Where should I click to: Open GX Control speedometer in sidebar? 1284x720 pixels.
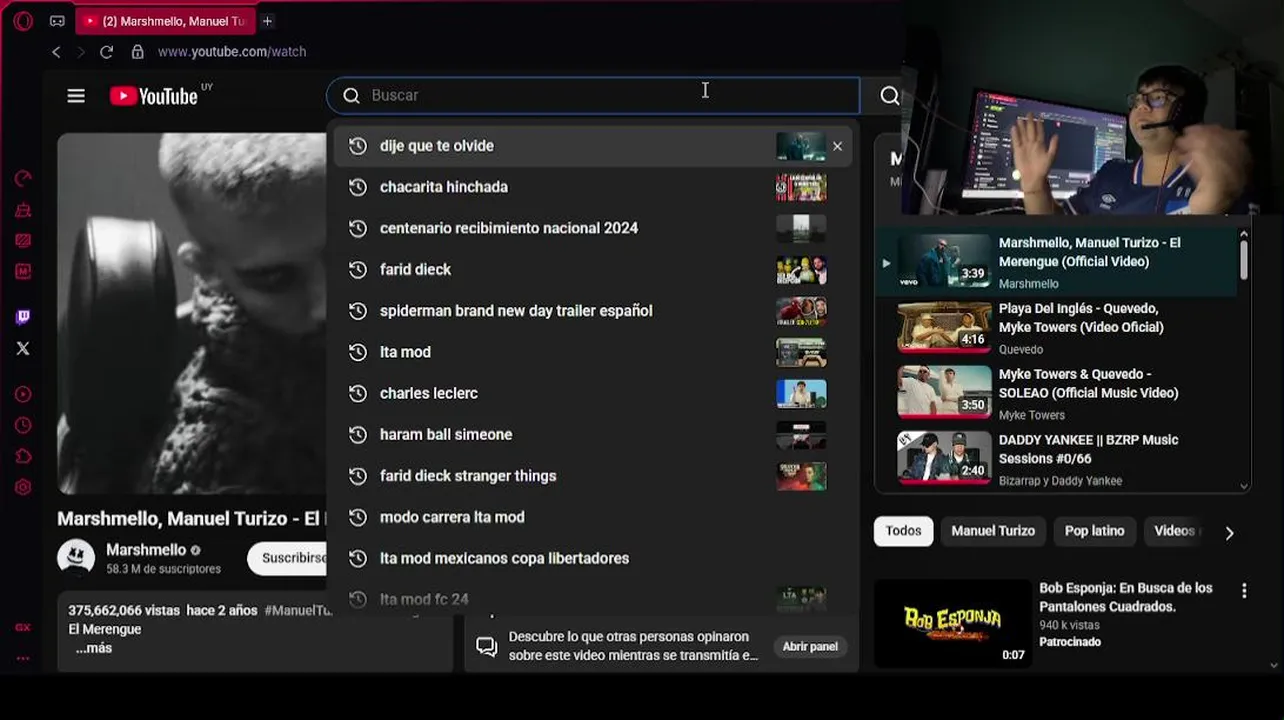pos(23,179)
